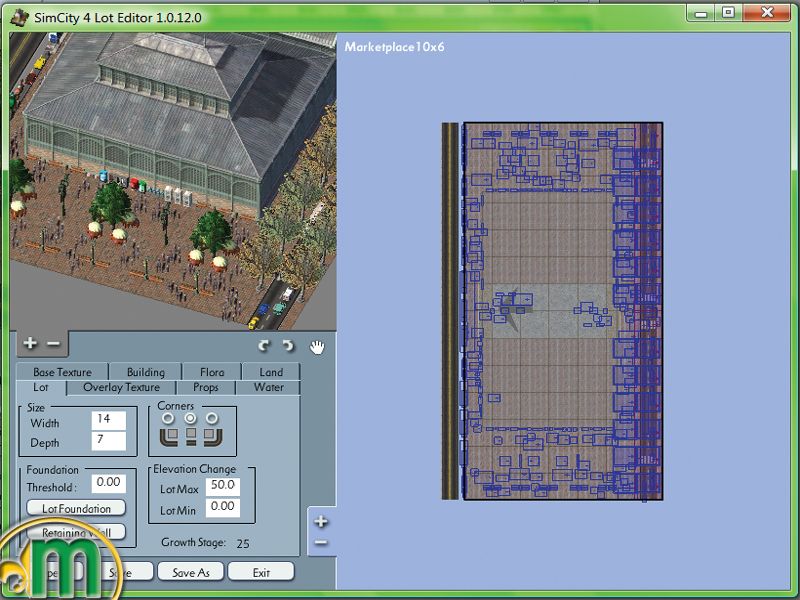Click the right corner shape icon
The width and height of the screenshot is (800, 600).
[x=213, y=437]
